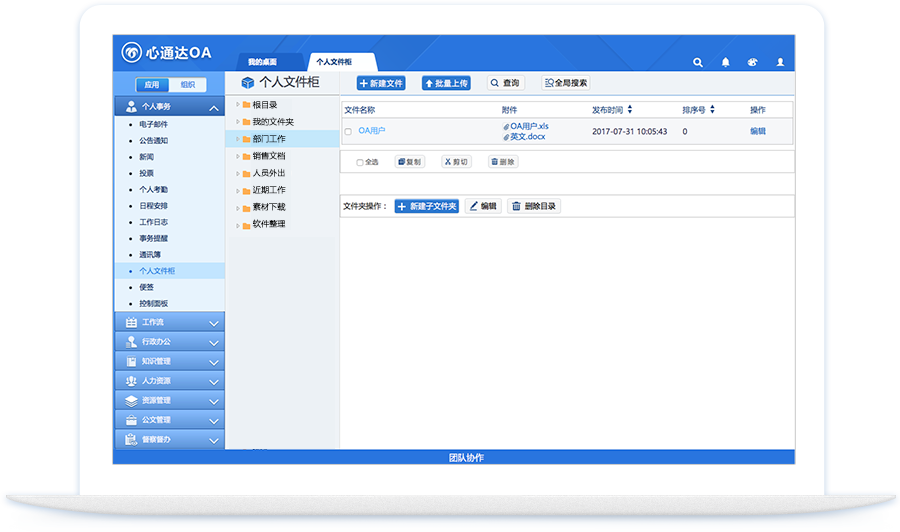This screenshot has height=532, width=900.
Task: Click the 批量上传 button
Action: [x=447, y=83]
